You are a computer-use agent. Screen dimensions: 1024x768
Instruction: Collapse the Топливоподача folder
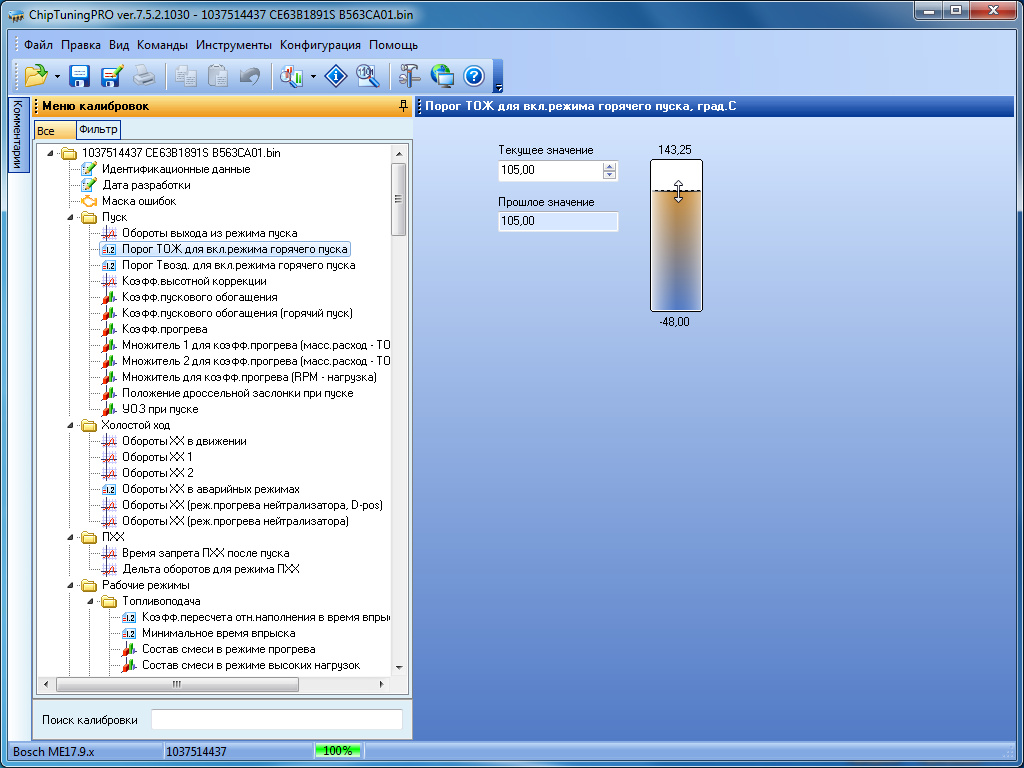pyautogui.click(x=90, y=601)
